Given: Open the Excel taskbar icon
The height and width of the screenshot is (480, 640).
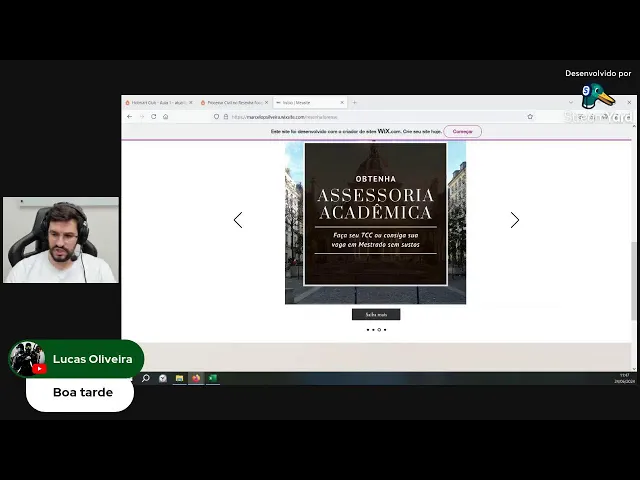Looking at the screenshot, I should tap(213, 378).
